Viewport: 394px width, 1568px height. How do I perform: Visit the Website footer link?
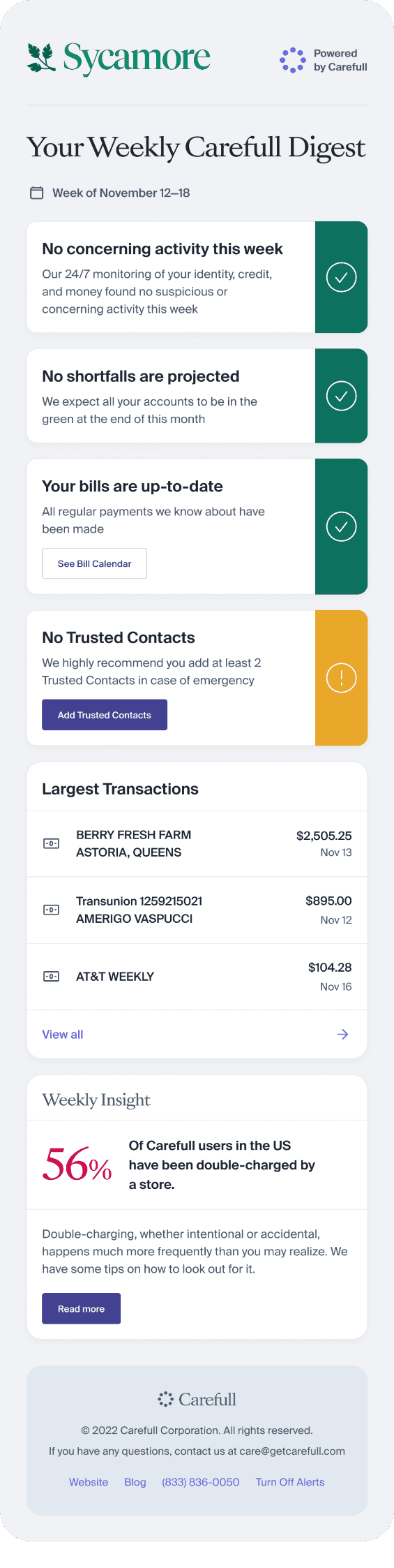[x=89, y=1481]
